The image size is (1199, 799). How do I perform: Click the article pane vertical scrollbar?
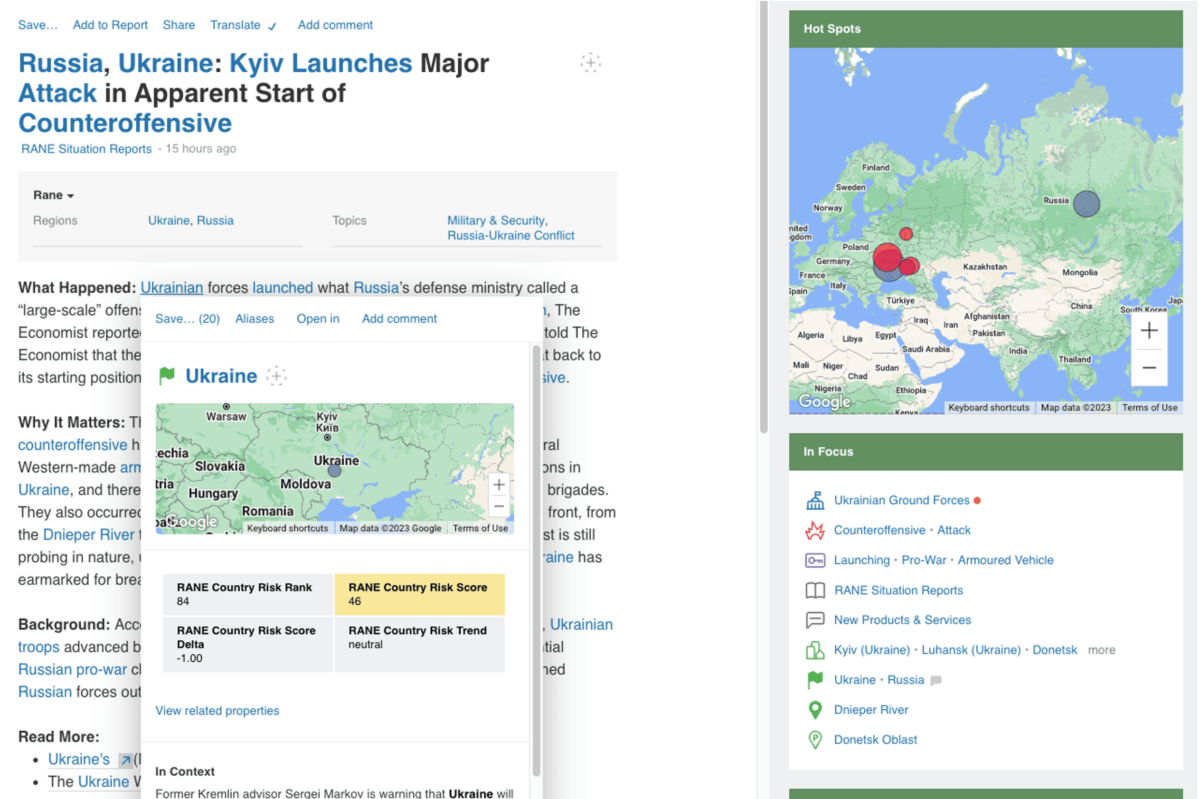pyautogui.click(x=763, y=218)
